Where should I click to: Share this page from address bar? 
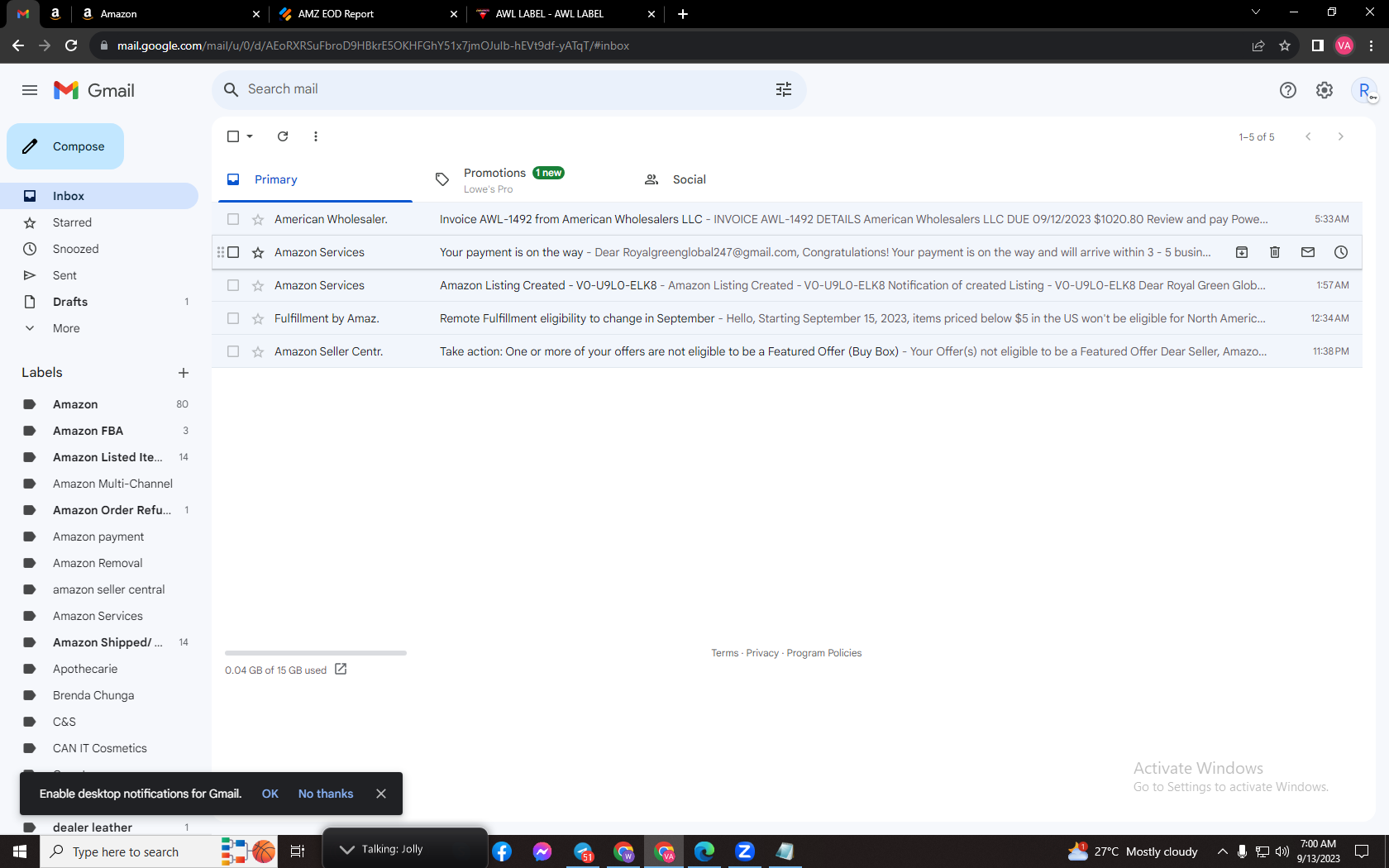point(1258,45)
